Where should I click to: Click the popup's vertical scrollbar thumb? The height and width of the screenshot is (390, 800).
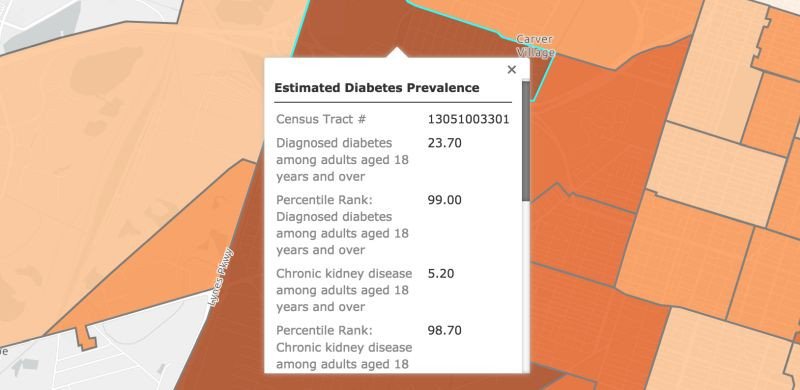coord(526,141)
